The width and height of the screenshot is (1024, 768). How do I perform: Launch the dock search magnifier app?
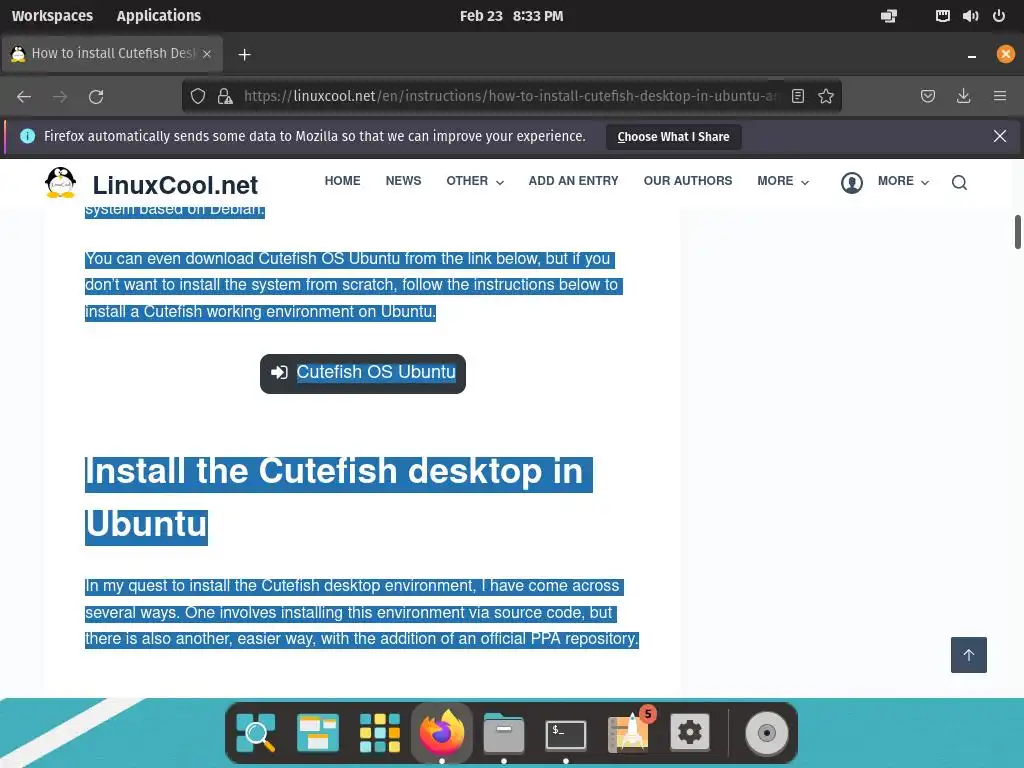click(x=255, y=733)
